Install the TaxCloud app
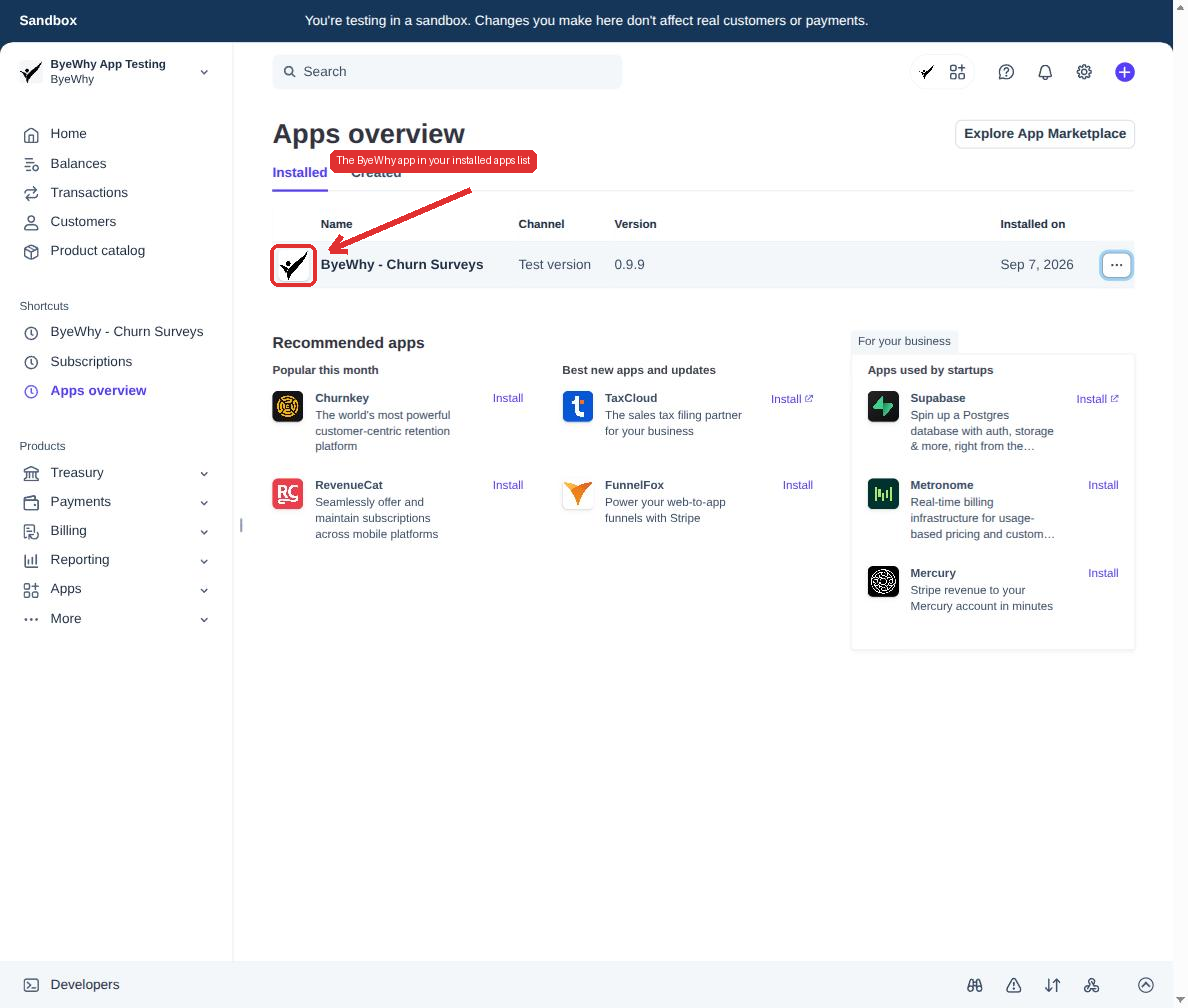Screen dimensions: 1188x1008 pyautogui.click(x=792, y=399)
